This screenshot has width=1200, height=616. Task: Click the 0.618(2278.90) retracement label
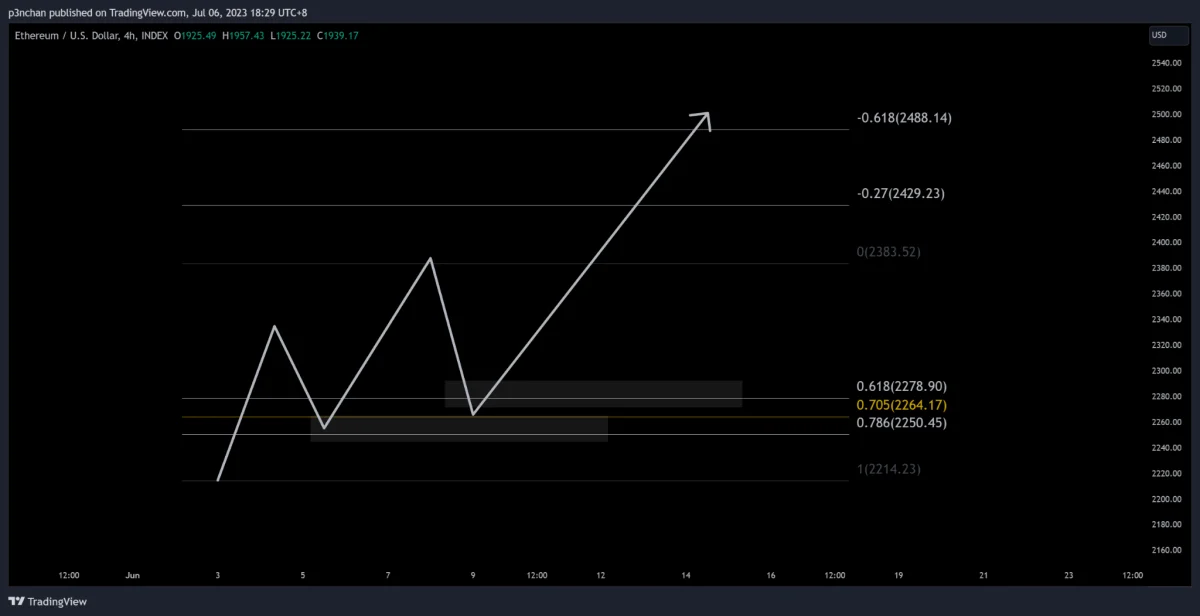click(901, 386)
